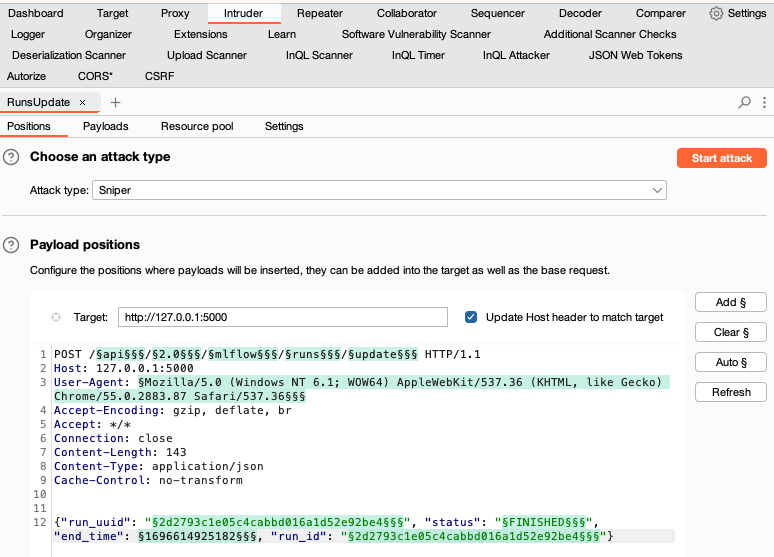Open the Upload Scanner tab
Viewport: 774px width, 557px height.
207,55
